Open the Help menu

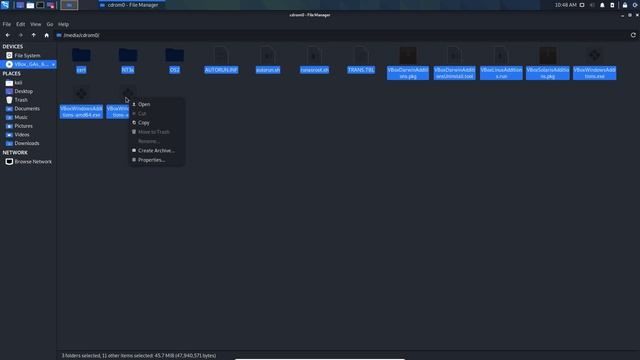[x=63, y=24]
